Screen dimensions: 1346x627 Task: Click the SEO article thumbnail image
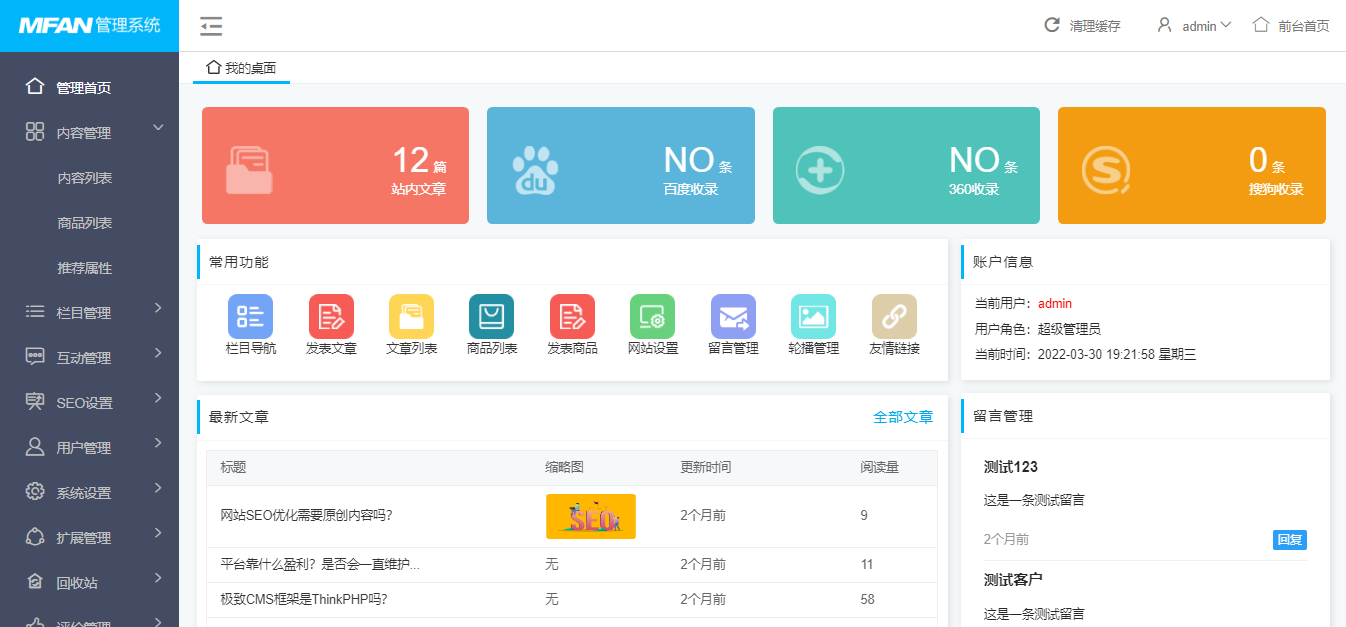[x=590, y=516]
